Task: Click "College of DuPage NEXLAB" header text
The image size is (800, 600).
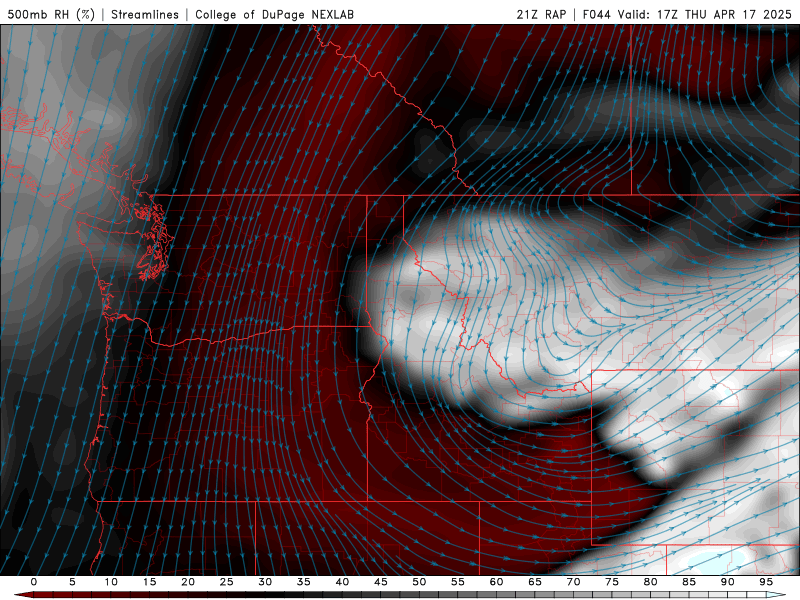Action: (274, 14)
